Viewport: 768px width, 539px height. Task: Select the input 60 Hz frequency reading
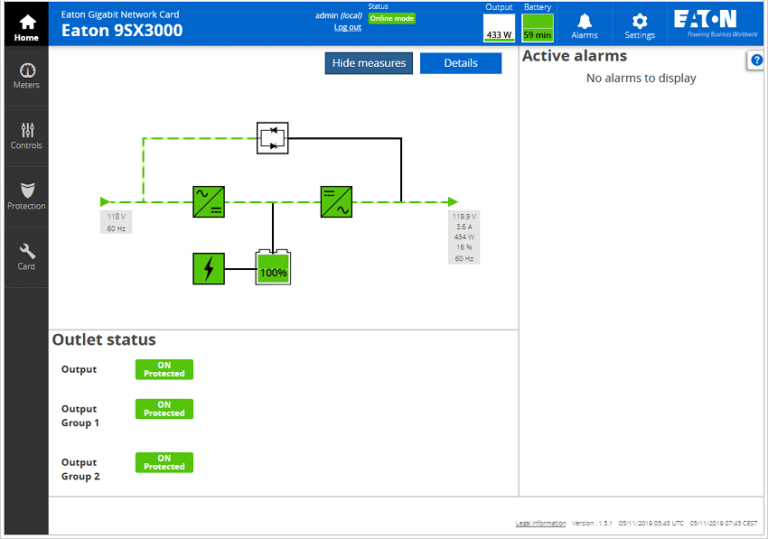[x=116, y=228]
